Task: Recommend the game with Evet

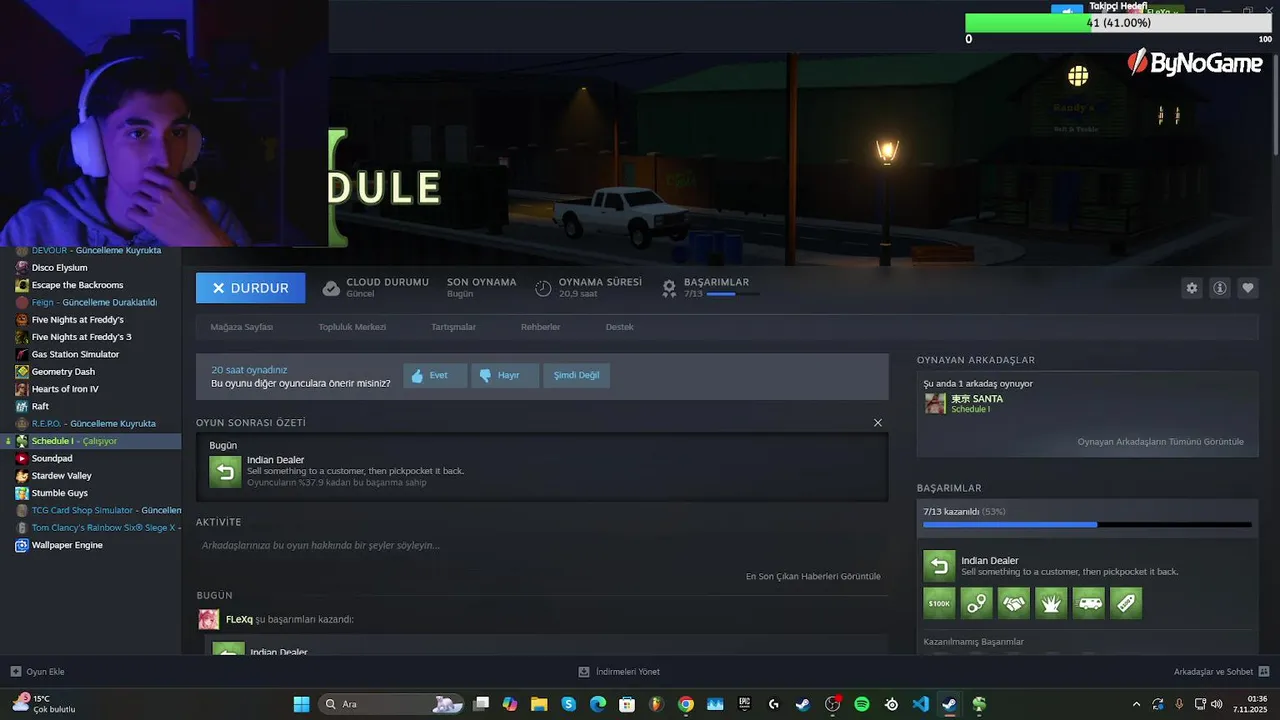Action: (435, 375)
